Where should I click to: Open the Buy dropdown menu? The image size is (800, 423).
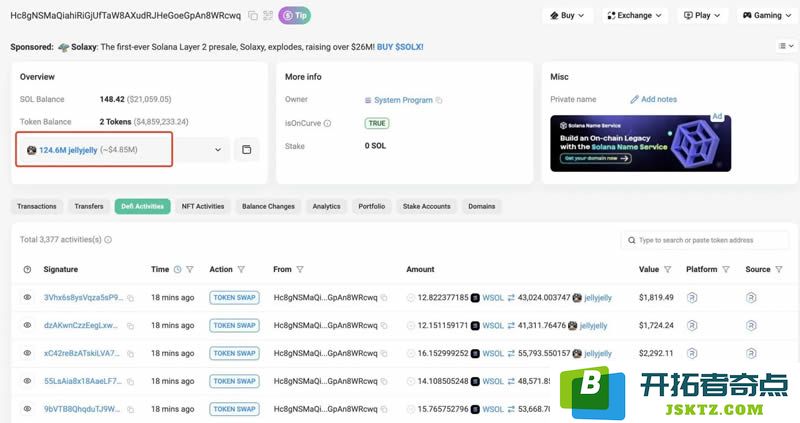coord(567,15)
